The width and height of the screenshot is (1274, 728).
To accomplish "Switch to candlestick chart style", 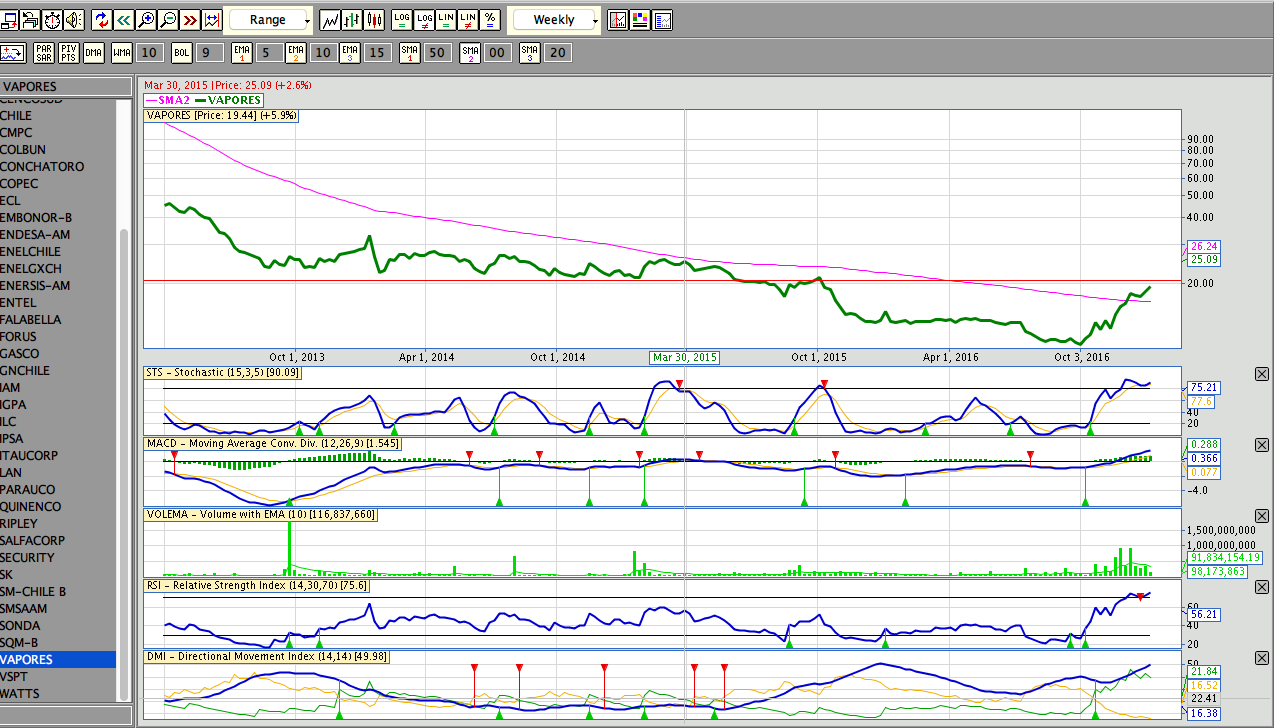I will click(375, 20).
